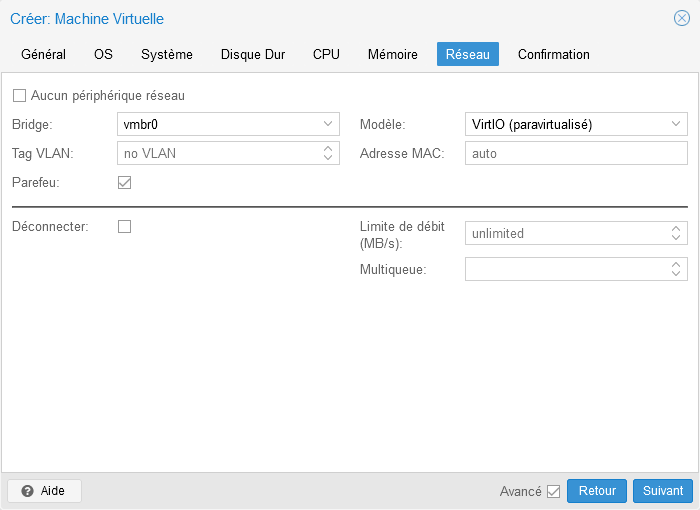This screenshot has width=700, height=510.
Task: Open the Disque Dur tab
Action: point(253,54)
